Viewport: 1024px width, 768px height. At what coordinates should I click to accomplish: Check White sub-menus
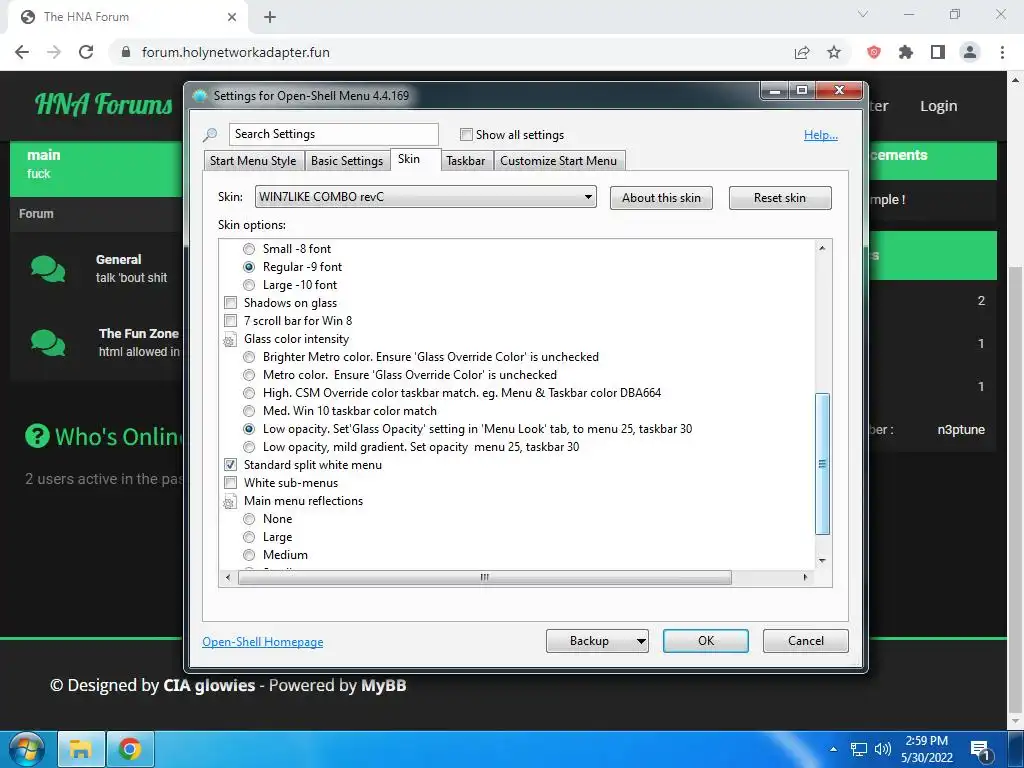[x=230, y=483]
